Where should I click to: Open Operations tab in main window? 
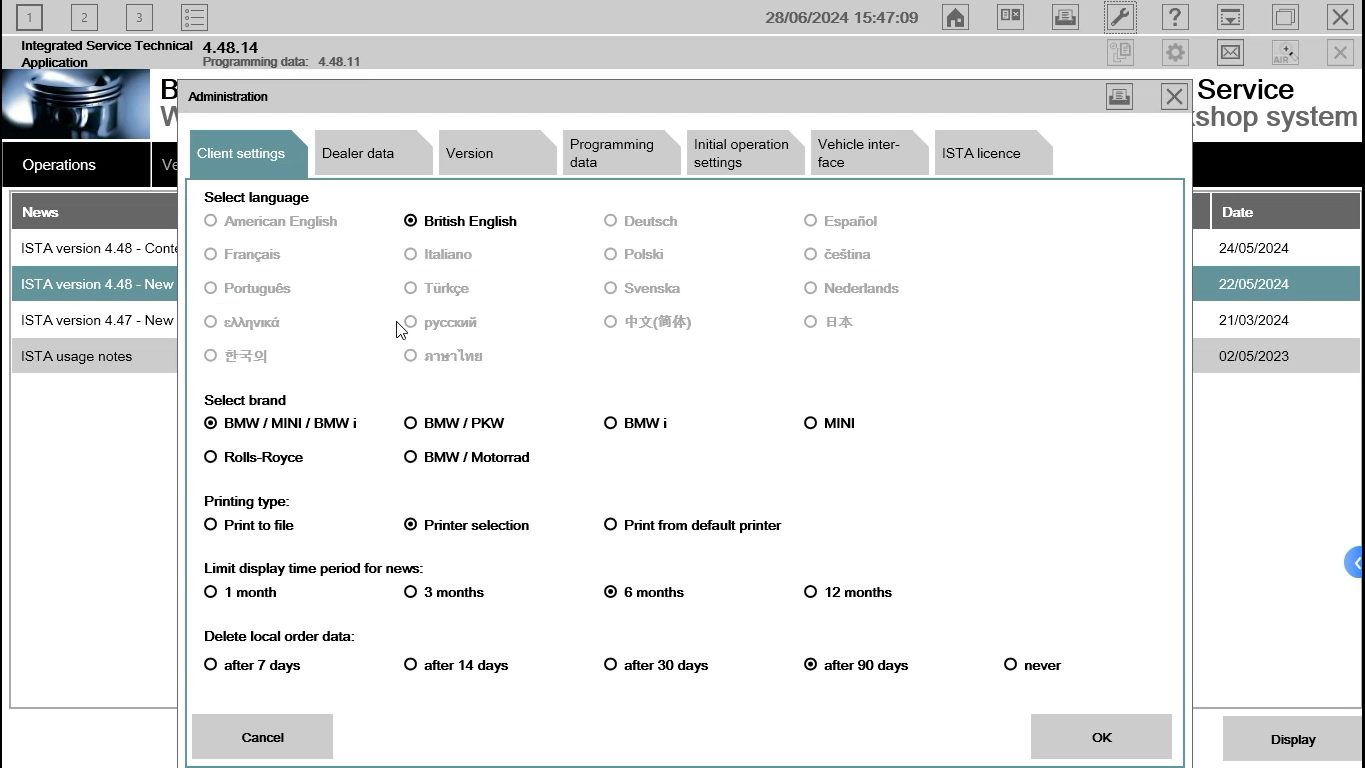click(x=76, y=165)
